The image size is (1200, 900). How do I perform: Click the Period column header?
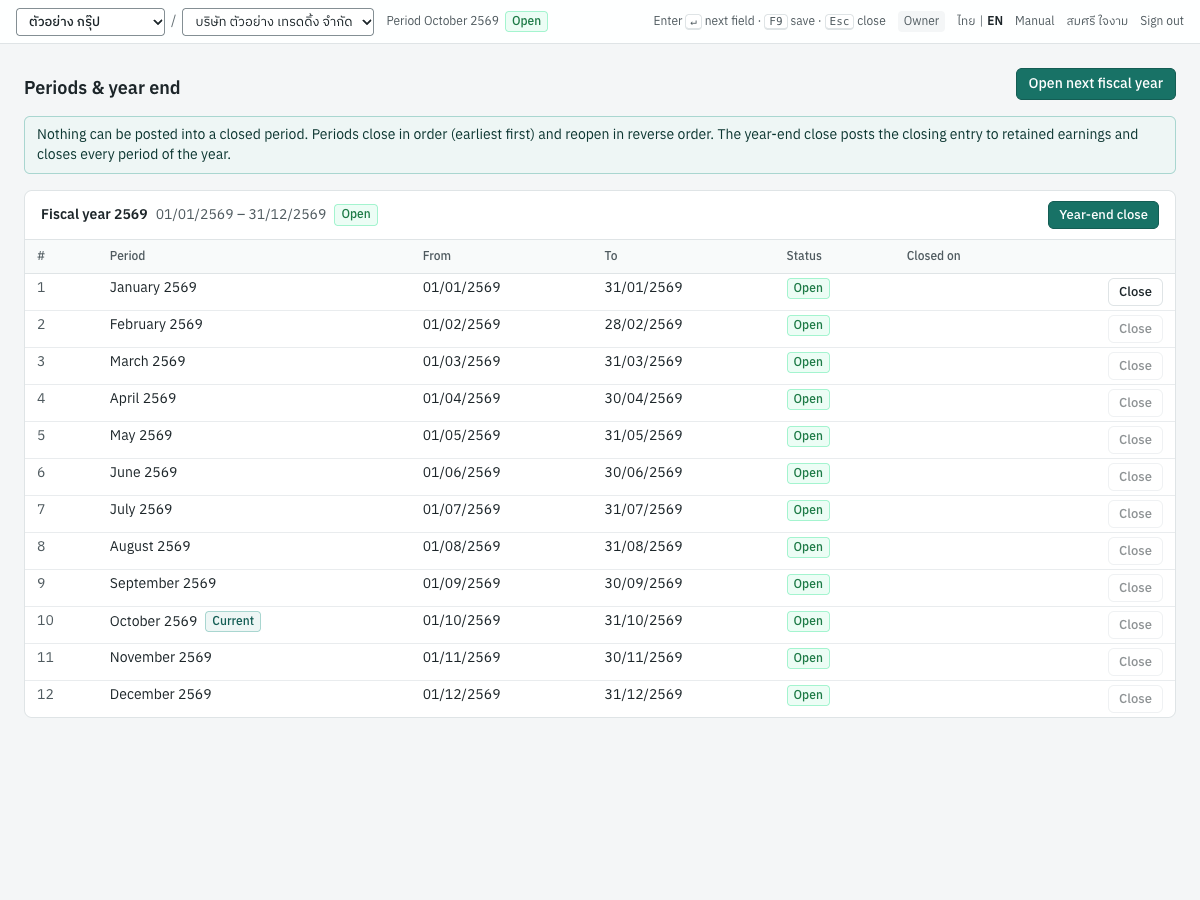coord(127,256)
